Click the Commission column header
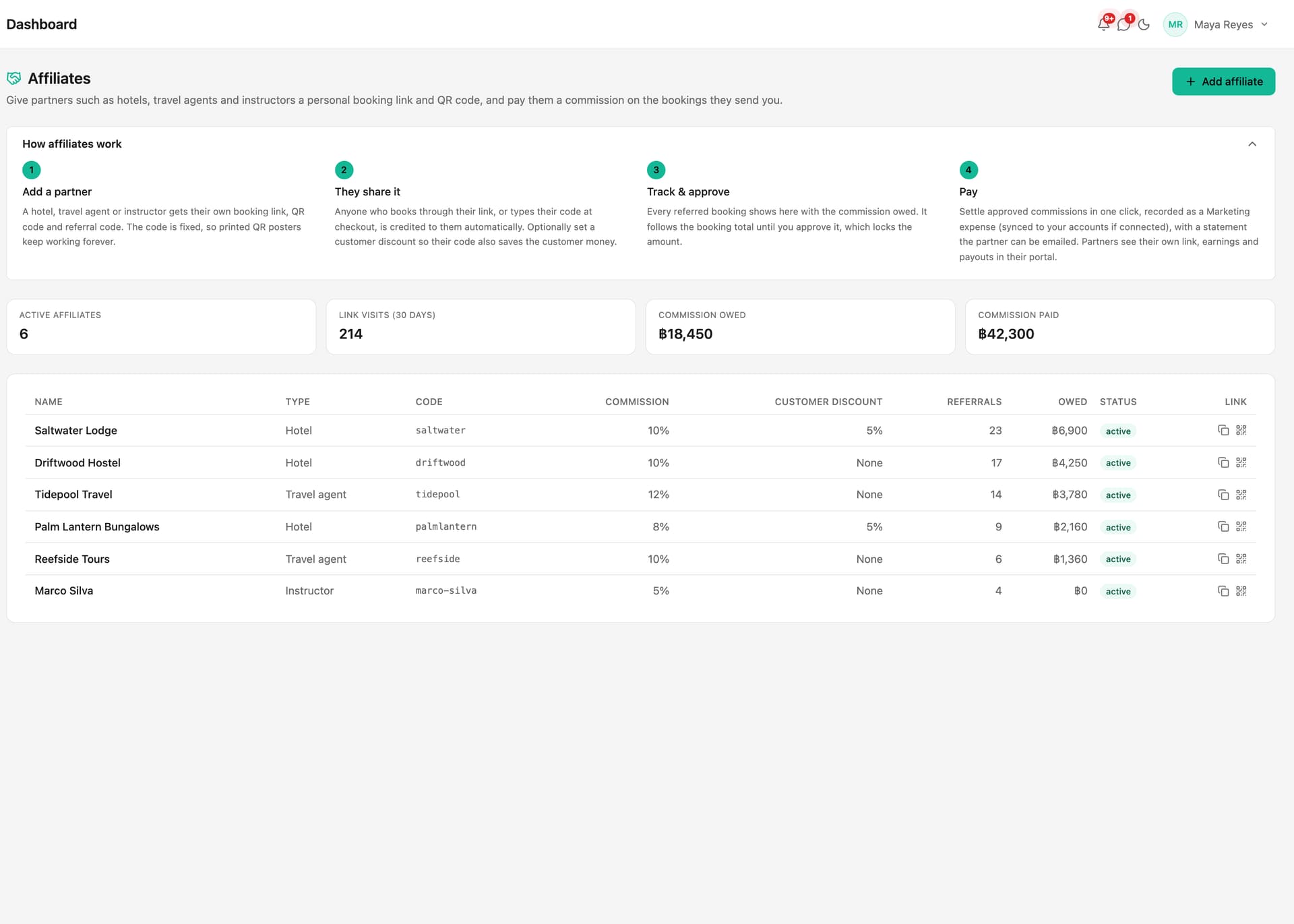Screen dimensions: 1294x924 (637, 402)
